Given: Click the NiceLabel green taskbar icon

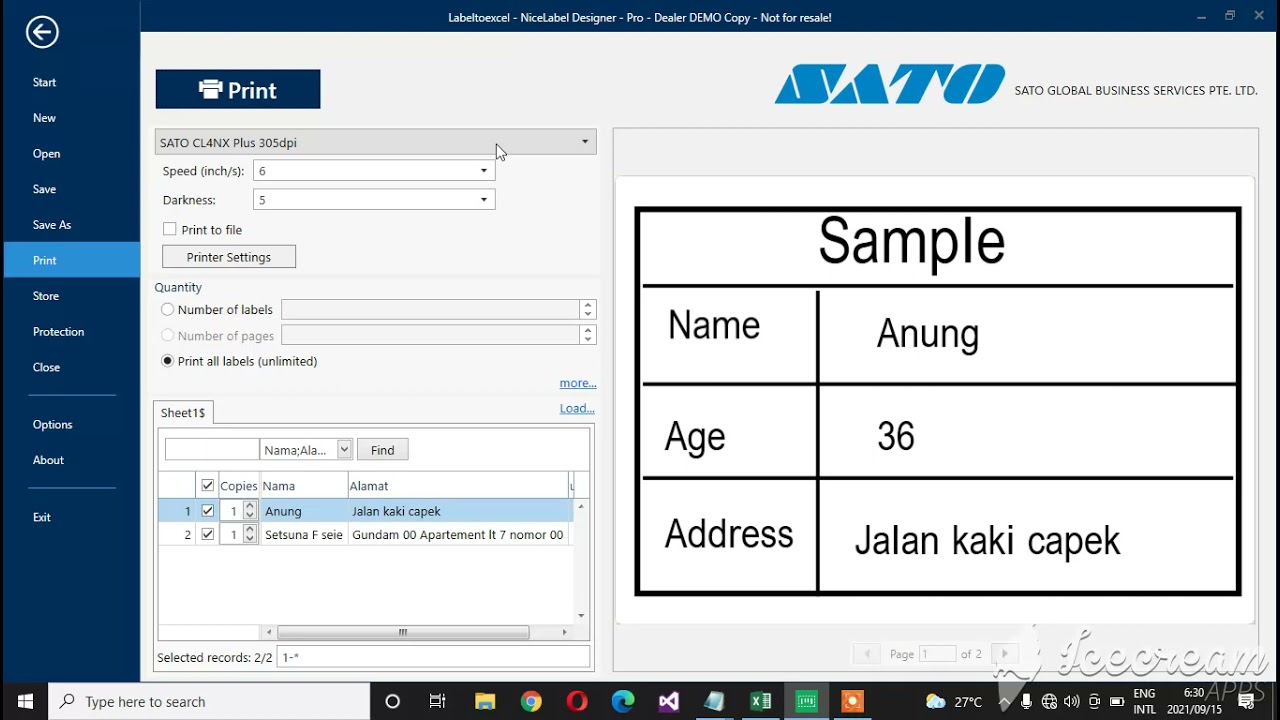Looking at the screenshot, I should coord(807,701).
